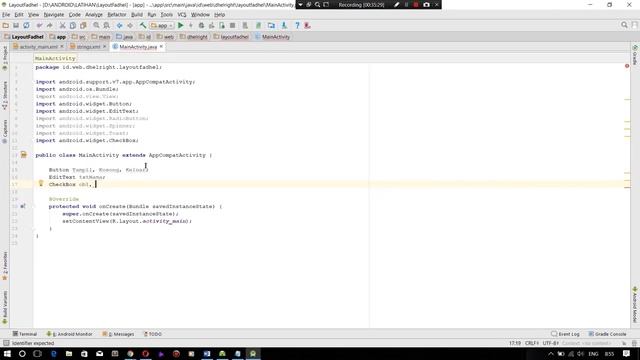Click the Save All toolbar icon
Screen dimensions: 640x360
(16, 25)
